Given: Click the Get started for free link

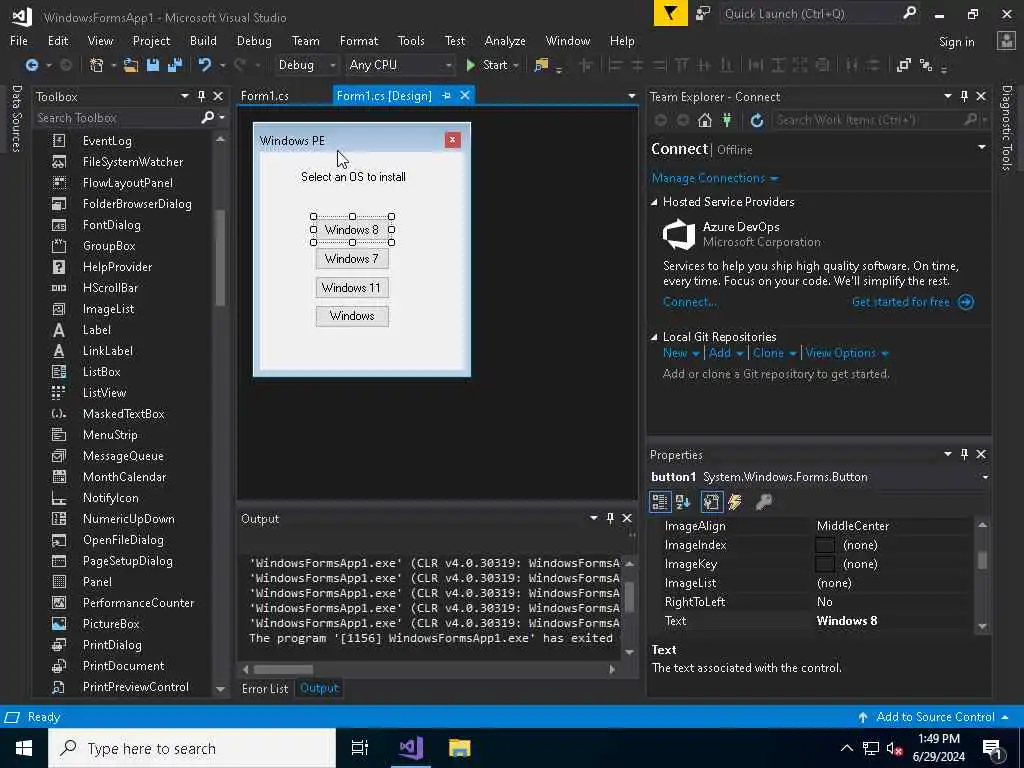Looking at the screenshot, I should [x=900, y=302].
